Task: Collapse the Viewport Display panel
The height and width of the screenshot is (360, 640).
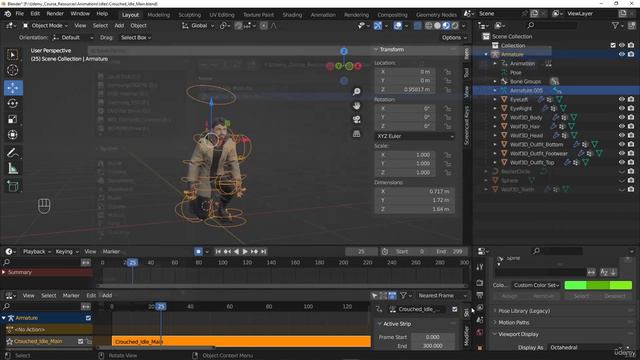Action: pyautogui.click(x=518, y=334)
